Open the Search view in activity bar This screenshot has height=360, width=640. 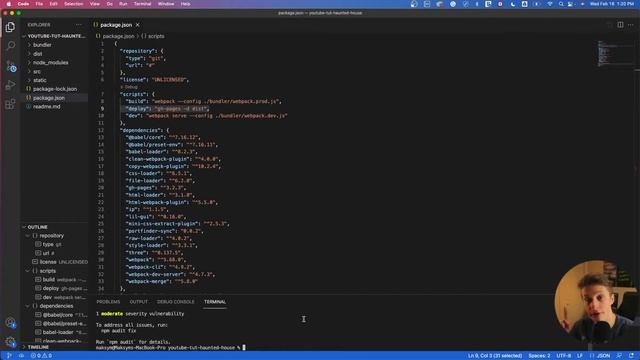tap(10, 45)
